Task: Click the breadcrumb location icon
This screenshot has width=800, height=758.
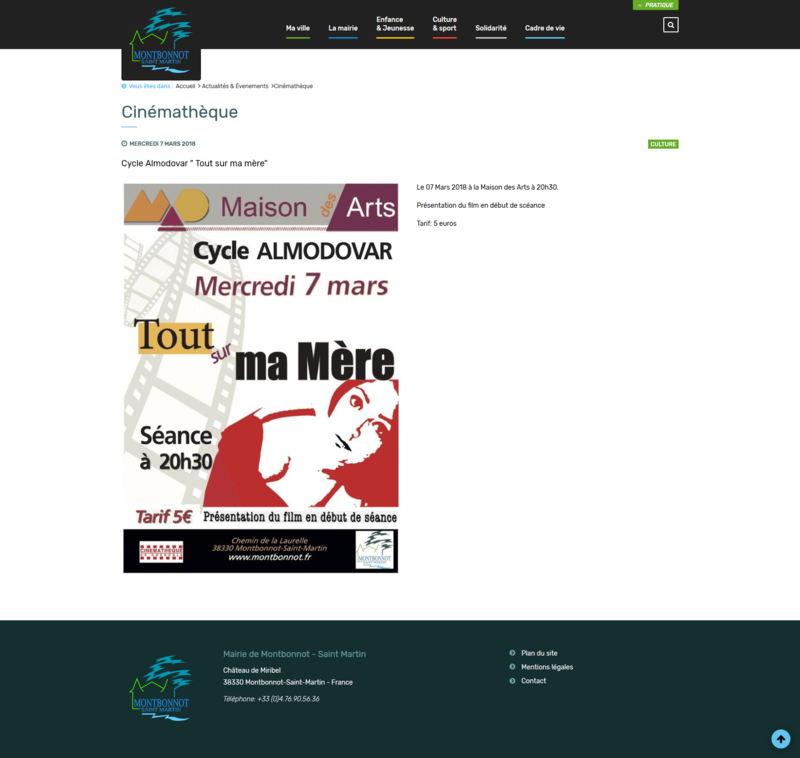Action: pyautogui.click(x=123, y=86)
